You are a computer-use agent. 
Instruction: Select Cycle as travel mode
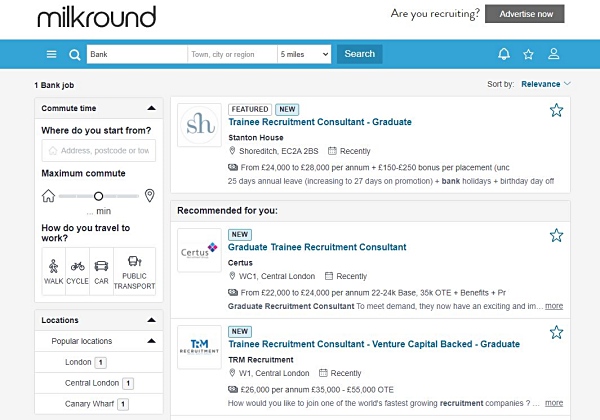tap(77, 271)
